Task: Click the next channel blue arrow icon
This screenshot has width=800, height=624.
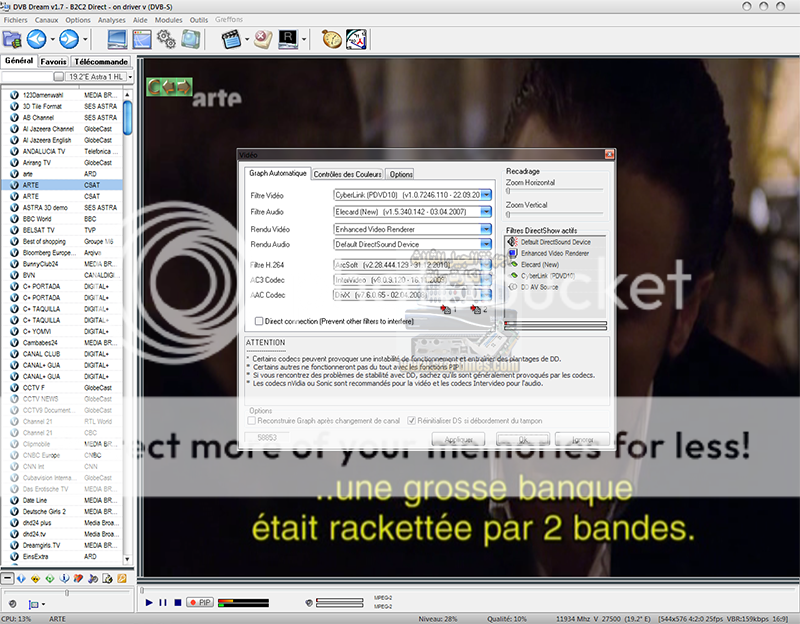Action: click(x=69, y=40)
